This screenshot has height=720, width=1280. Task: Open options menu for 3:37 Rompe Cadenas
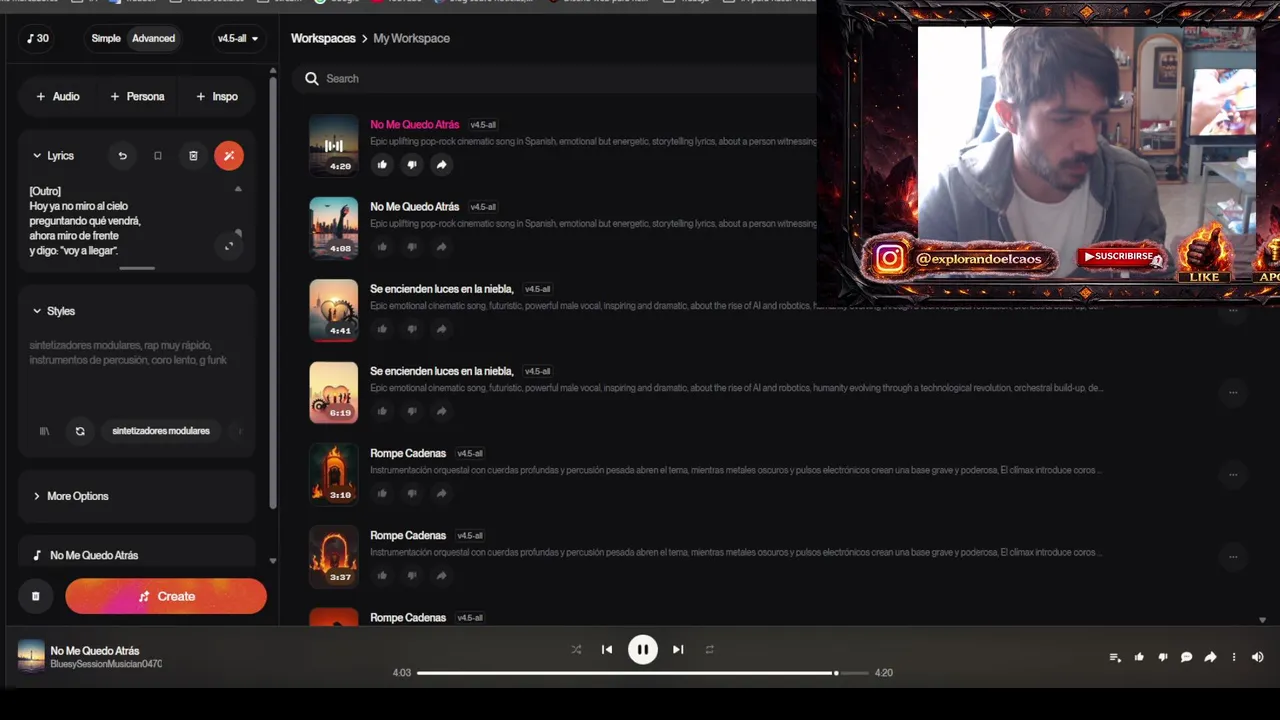(1233, 557)
